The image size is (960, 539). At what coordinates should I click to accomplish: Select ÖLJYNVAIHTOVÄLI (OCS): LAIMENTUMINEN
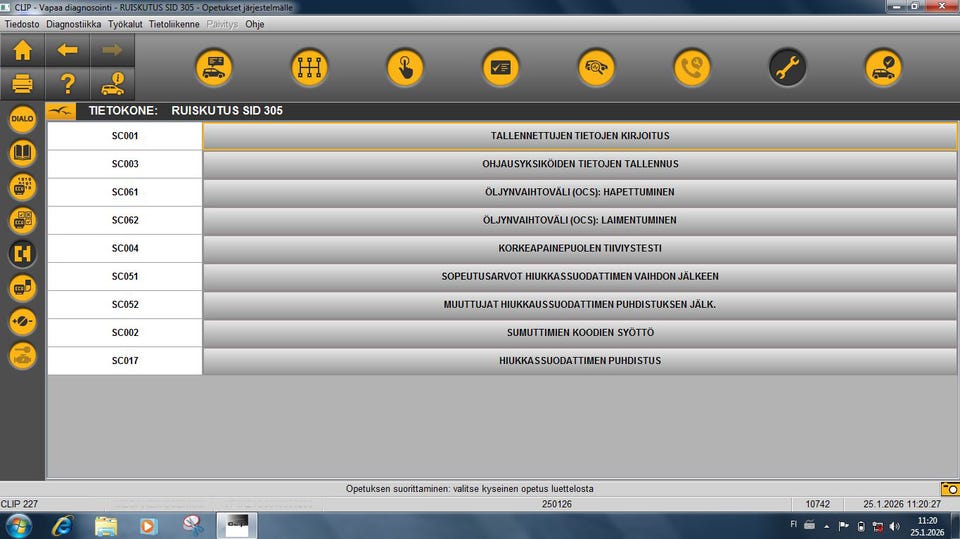pyautogui.click(x=580, y=220)
